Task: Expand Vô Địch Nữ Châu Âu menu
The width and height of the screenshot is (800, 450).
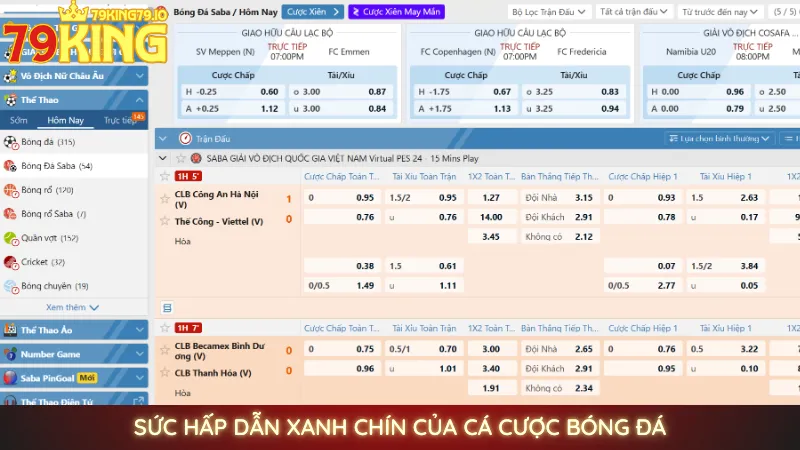Action: pos(139,76)
